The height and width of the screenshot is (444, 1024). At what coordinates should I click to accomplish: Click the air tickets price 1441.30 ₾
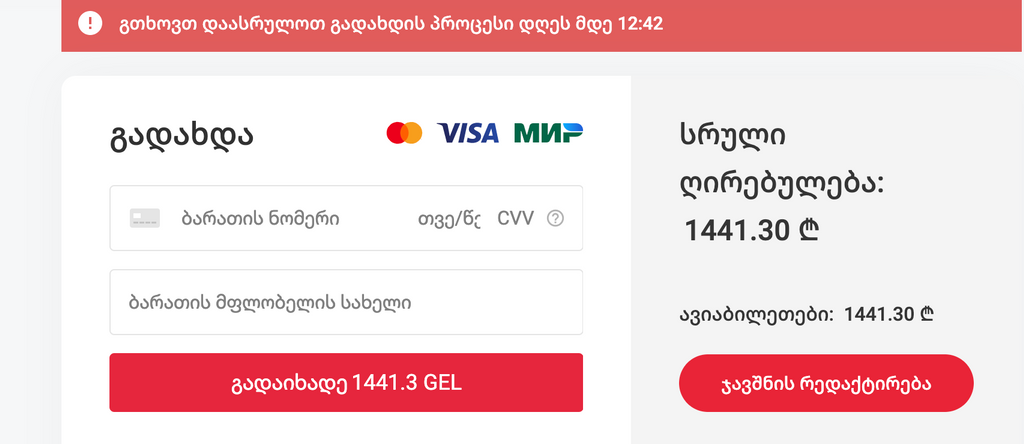pyautogui.click(x=889, y=315)
